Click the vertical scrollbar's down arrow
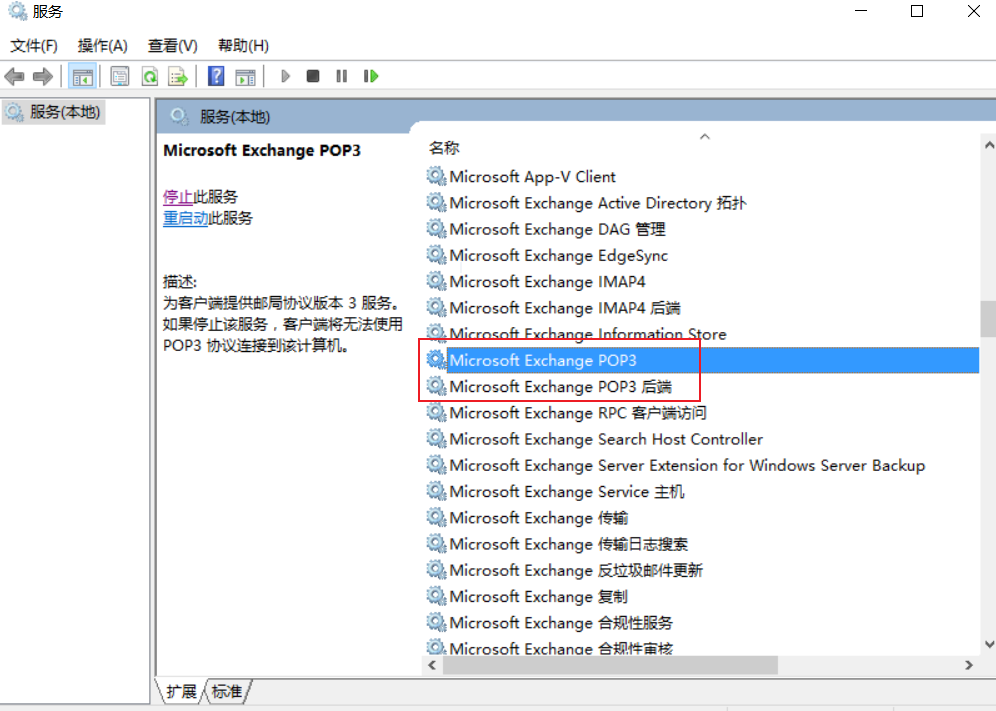996x711 pixels. [987, 645]
